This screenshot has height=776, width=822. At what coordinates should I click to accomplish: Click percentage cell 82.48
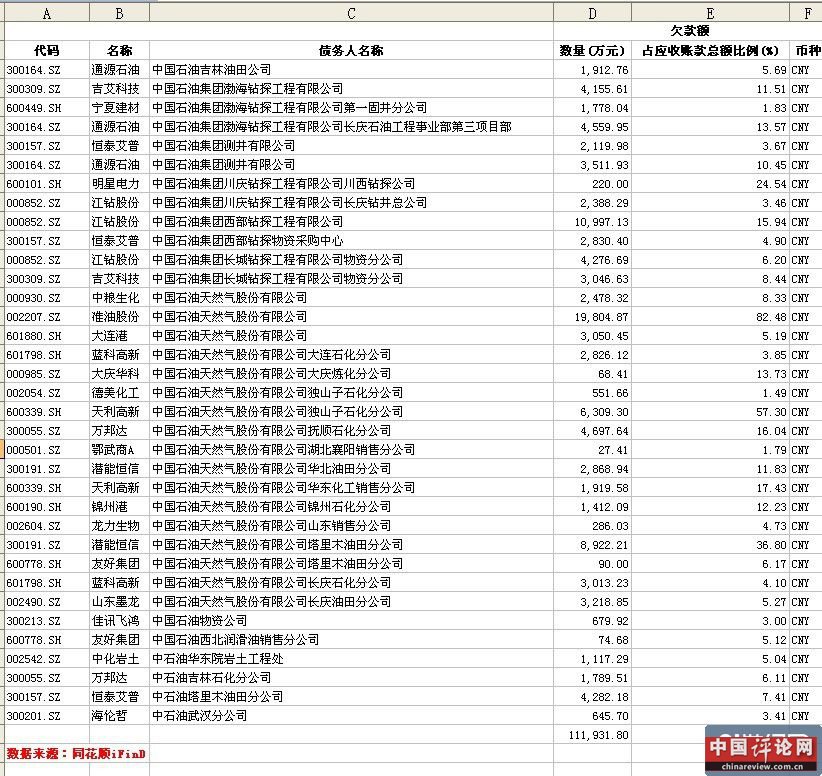(710, 317)
